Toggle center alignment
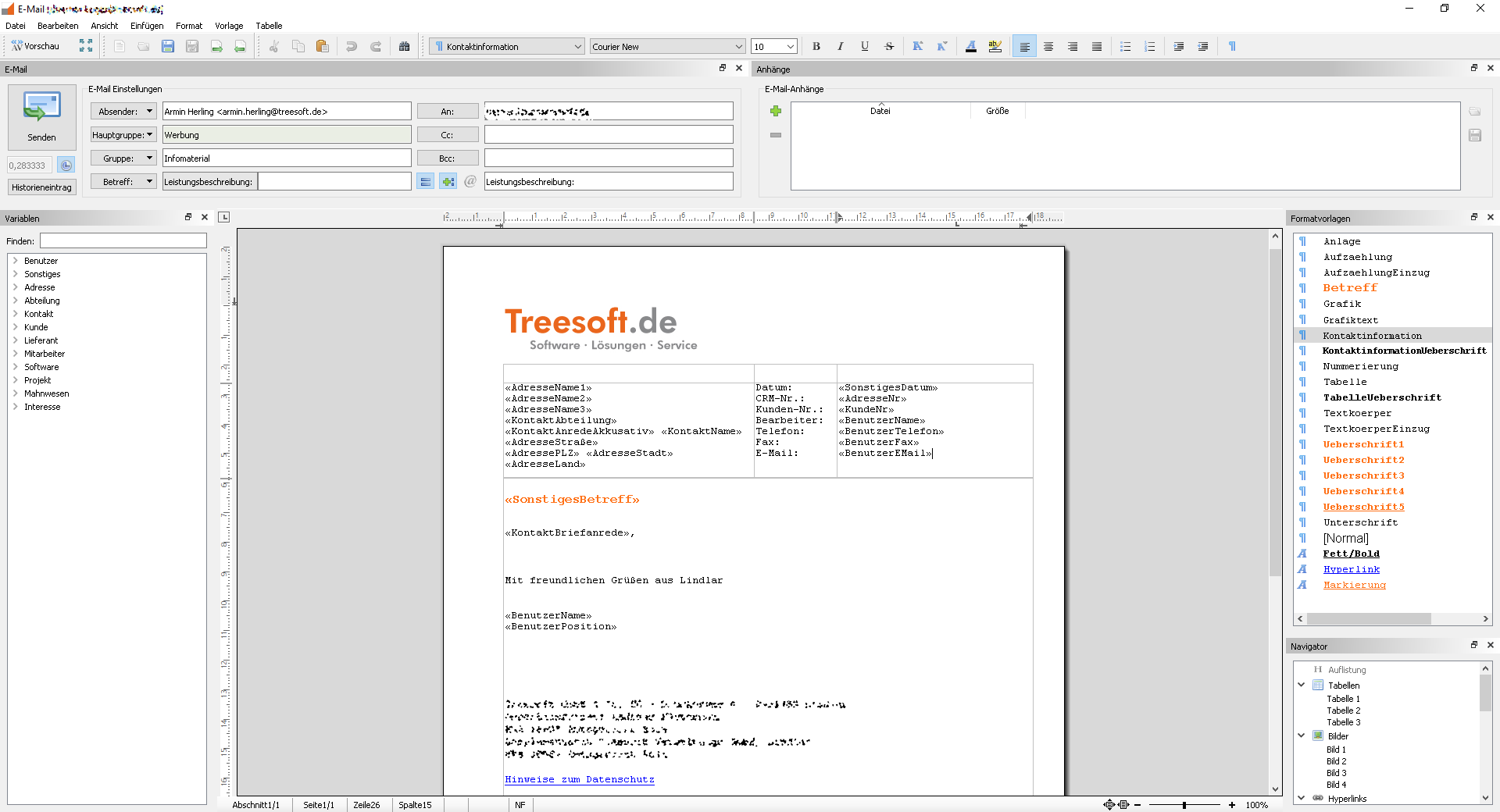 click(1048, 46)
